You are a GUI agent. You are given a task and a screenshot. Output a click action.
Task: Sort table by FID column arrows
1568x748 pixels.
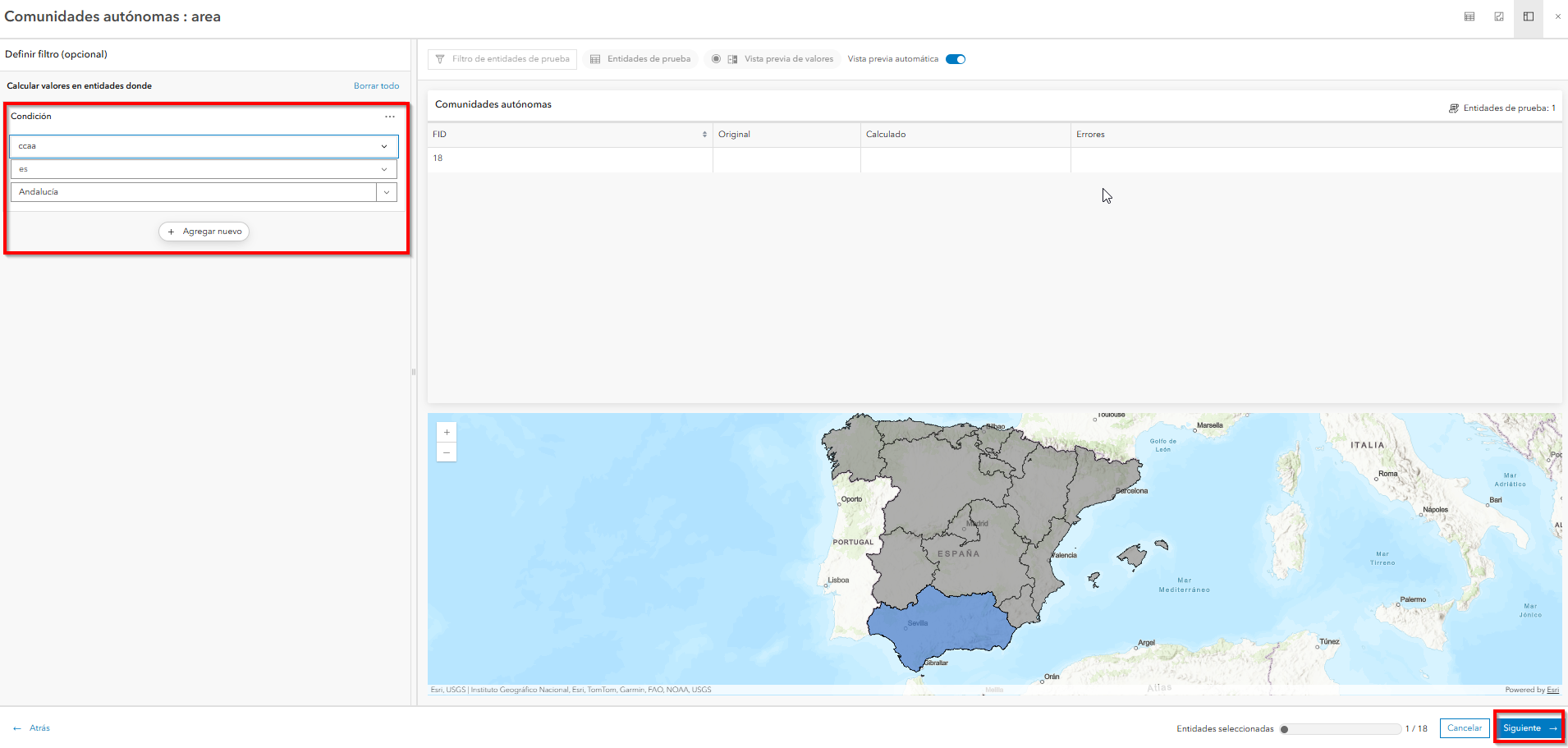click(704, 135)
